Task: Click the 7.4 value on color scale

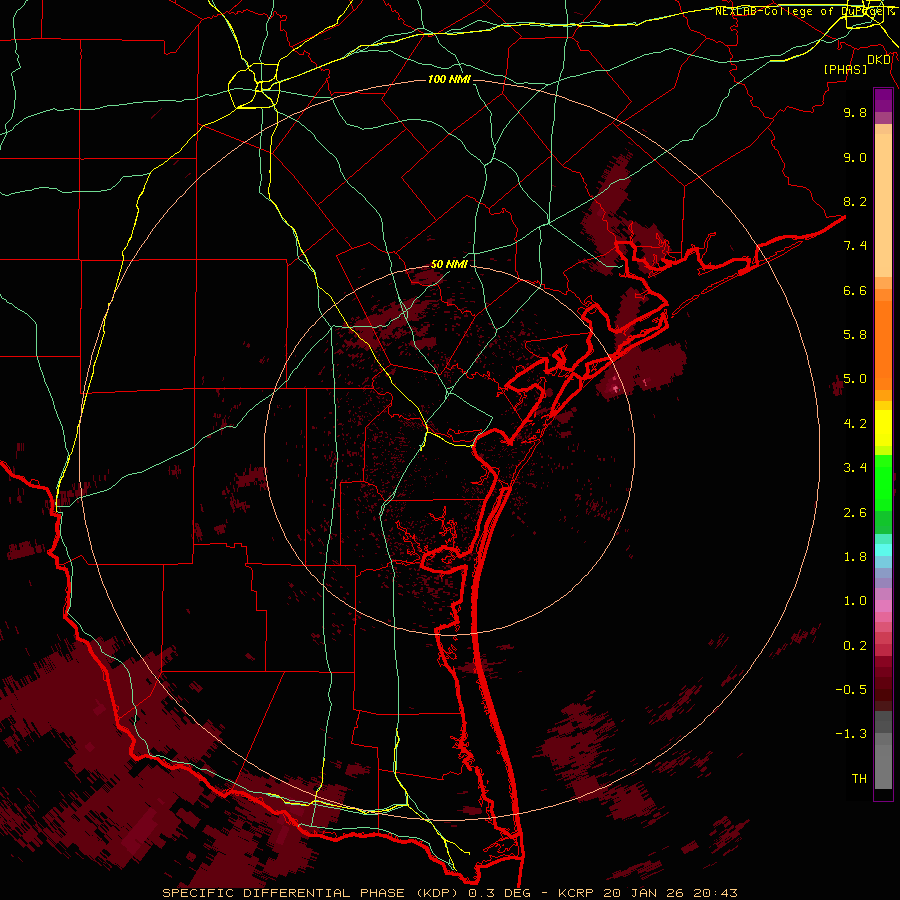Action: coord(855,246)
